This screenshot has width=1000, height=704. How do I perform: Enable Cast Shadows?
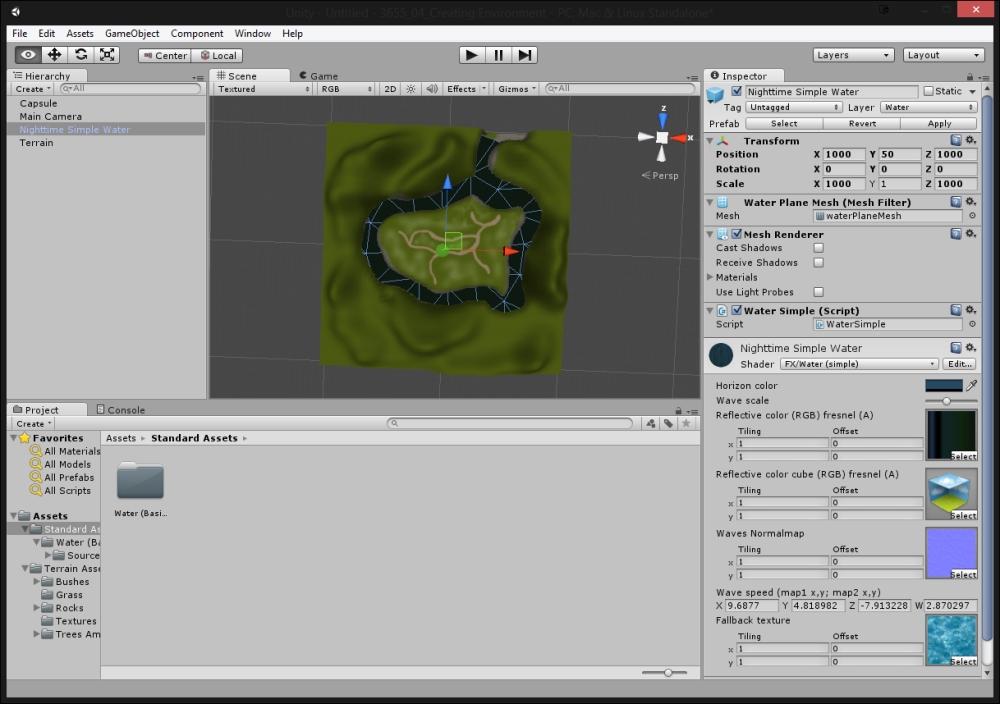point(818,247)
